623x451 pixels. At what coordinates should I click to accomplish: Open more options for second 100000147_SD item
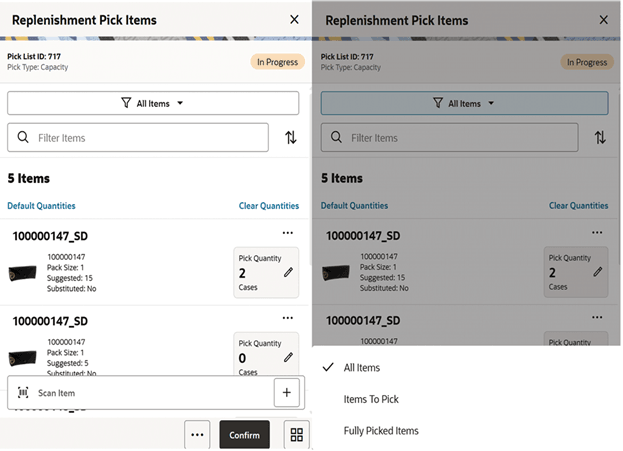pos(288,318)
